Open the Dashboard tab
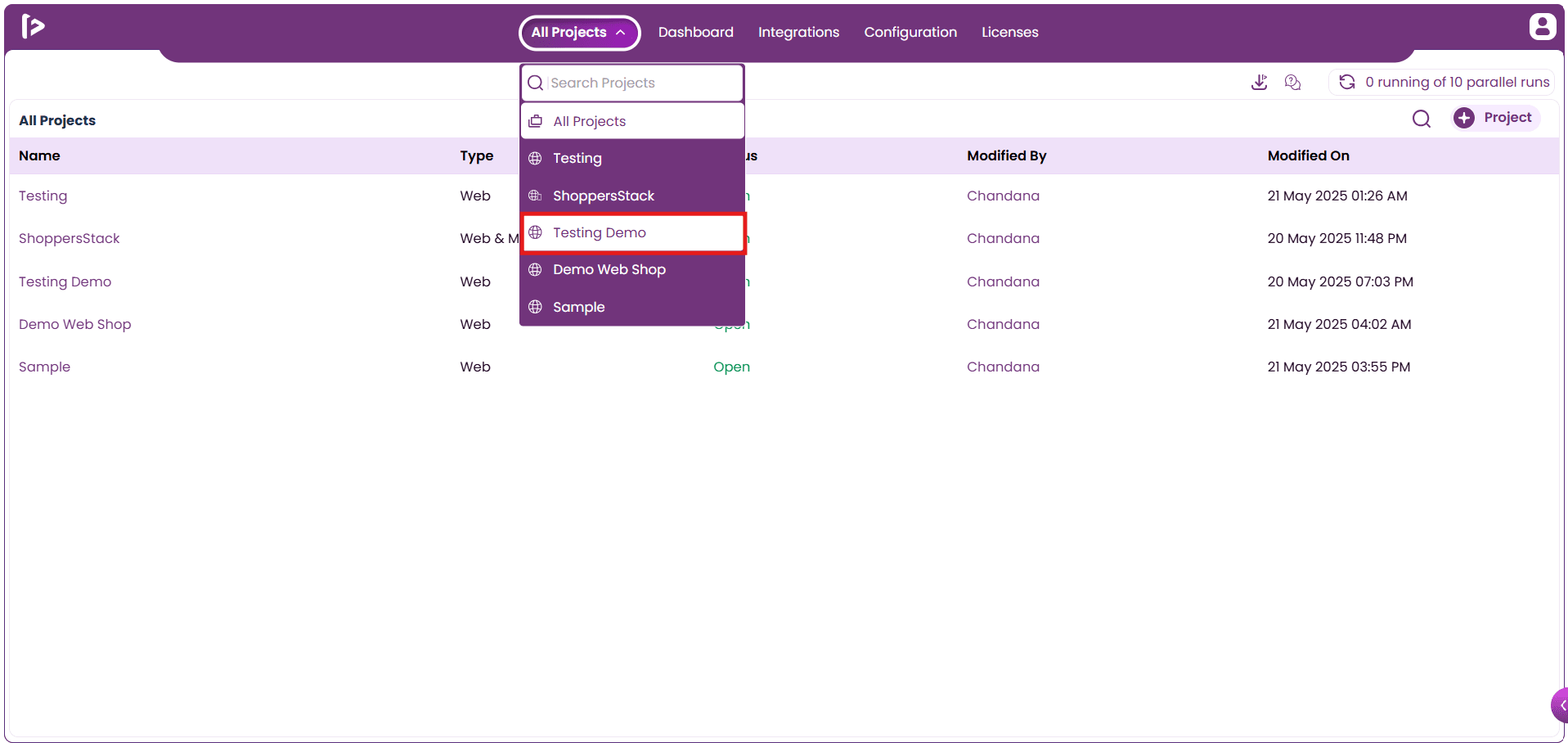The image size is (1568, 743). (695, 32)
